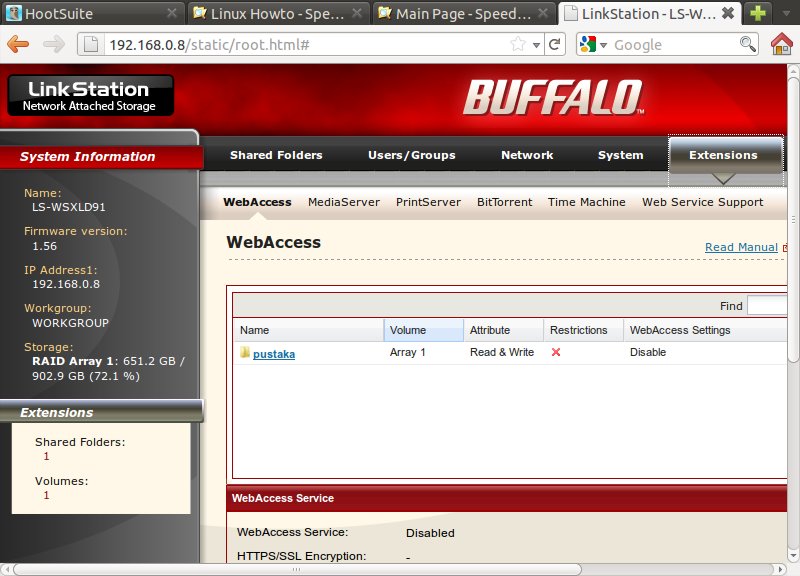This screenshot has width=800, height=576.
Task: Click the horizontal scrollbar thumb
Action: point(297,569)
